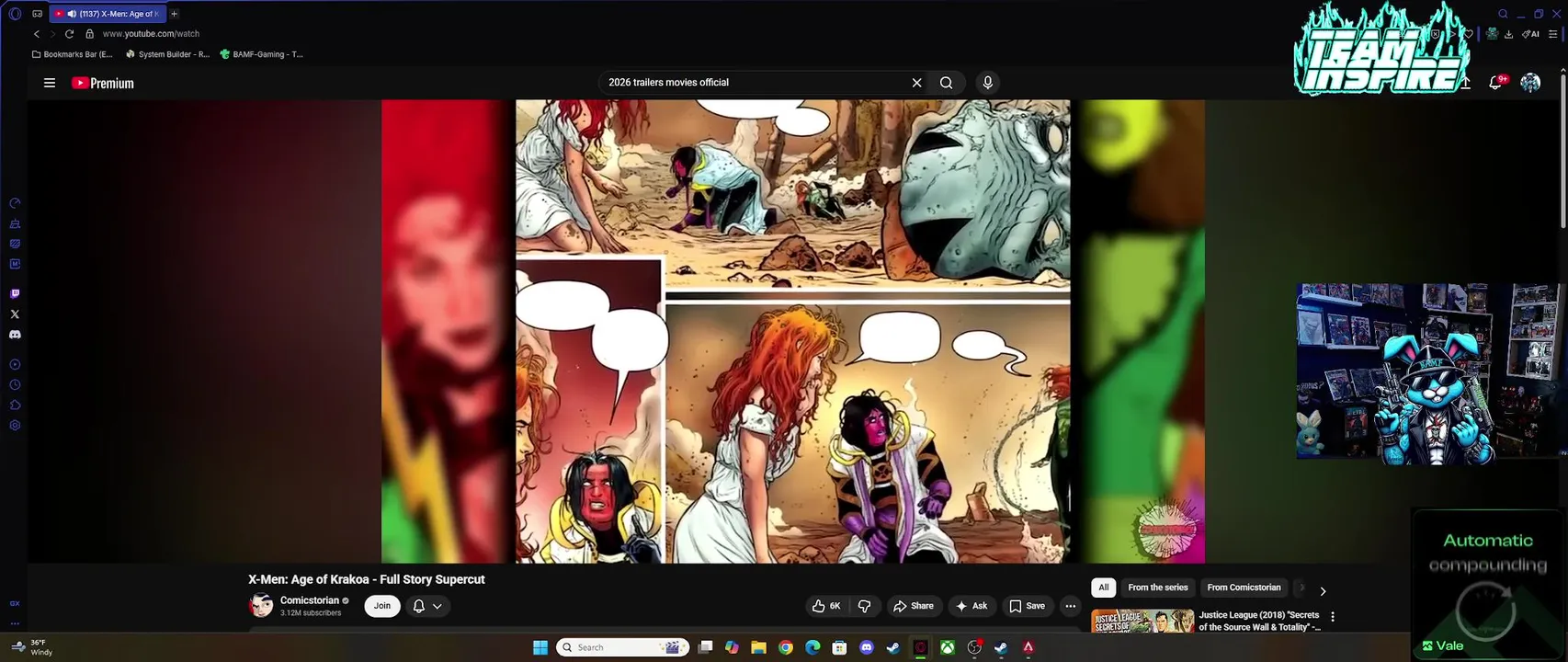Start voice search with the microphone
This screenshot has width=1568, height=662.
[x=988, y=83]
